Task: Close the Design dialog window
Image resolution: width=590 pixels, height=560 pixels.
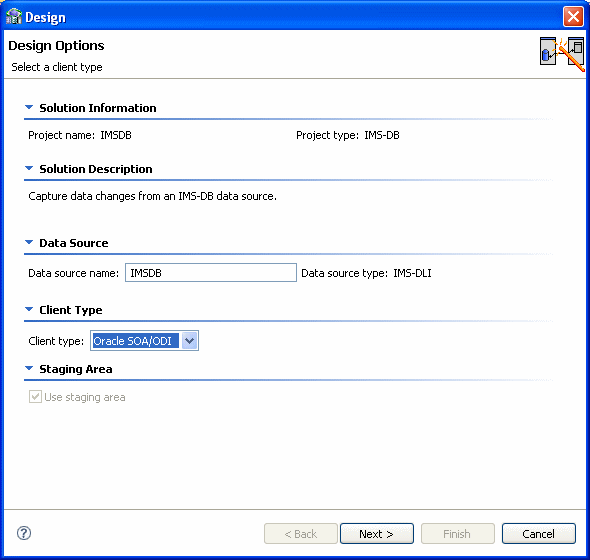Action: [573, 17]
